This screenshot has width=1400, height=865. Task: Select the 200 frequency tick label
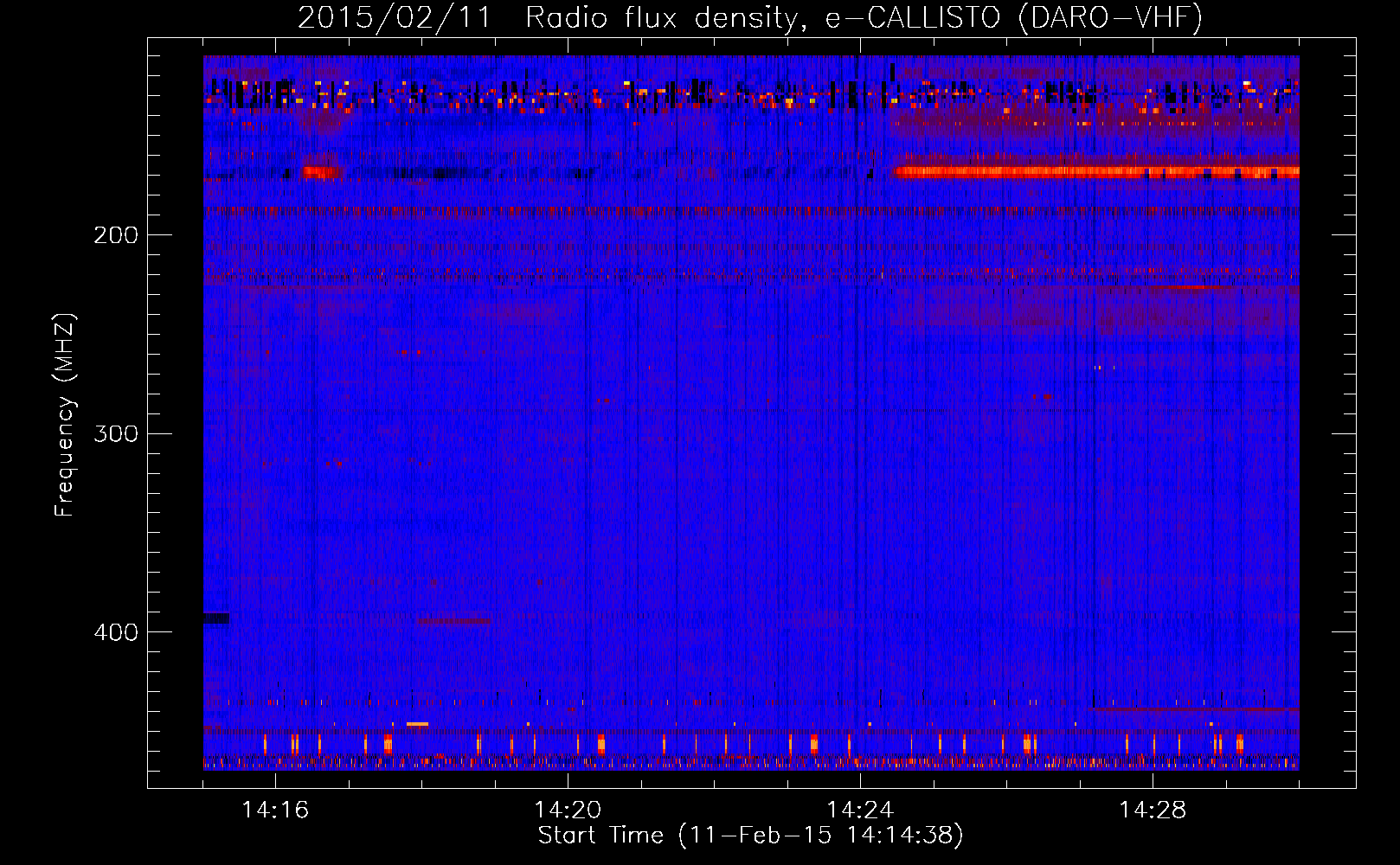(116, 235)
